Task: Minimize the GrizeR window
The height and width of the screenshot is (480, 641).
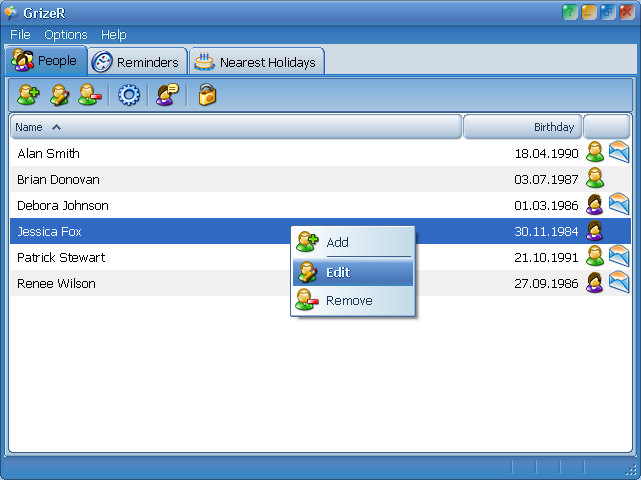Action: 589,12
